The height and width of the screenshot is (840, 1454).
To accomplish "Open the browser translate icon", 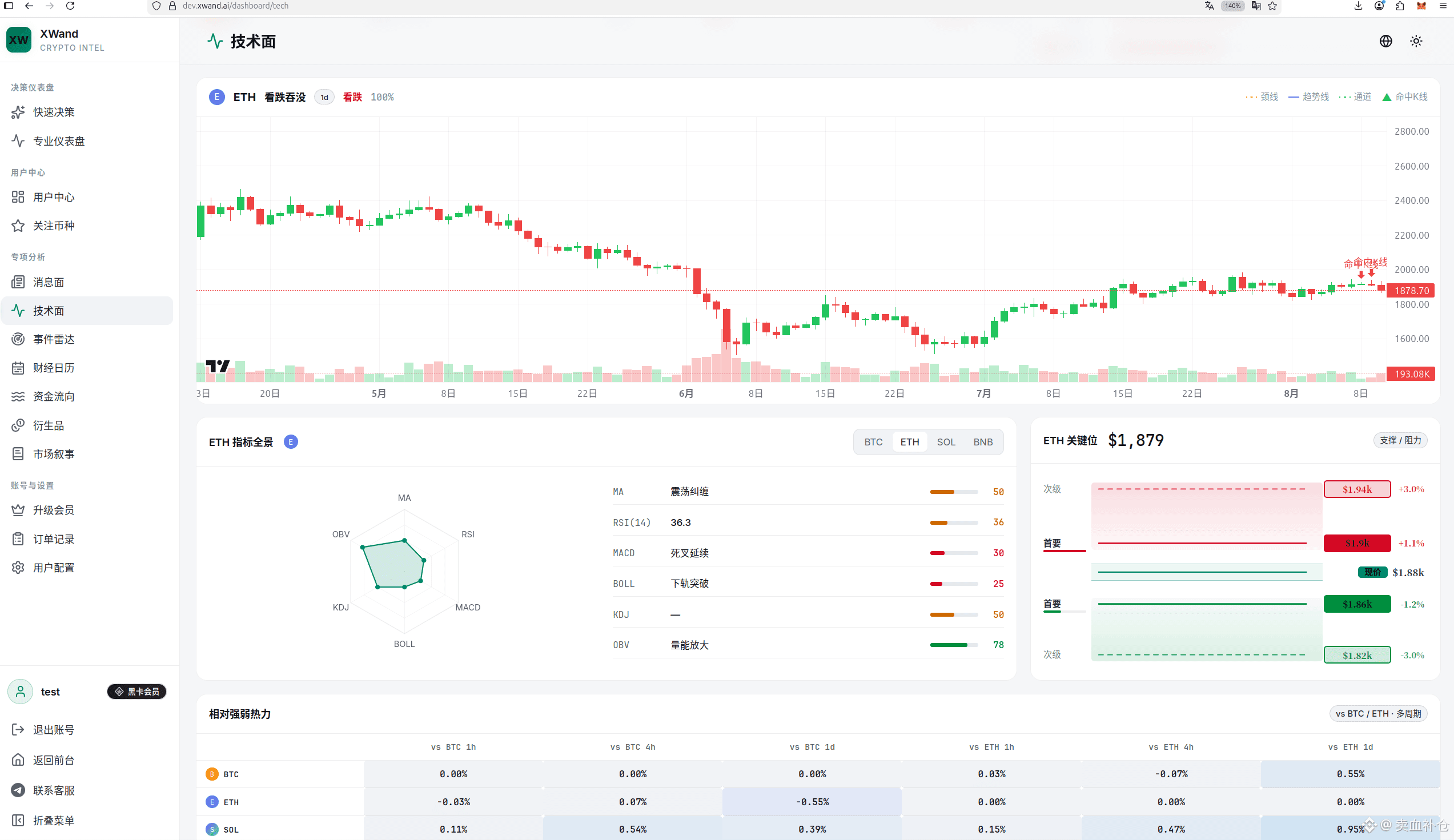I will point(1209,6).
